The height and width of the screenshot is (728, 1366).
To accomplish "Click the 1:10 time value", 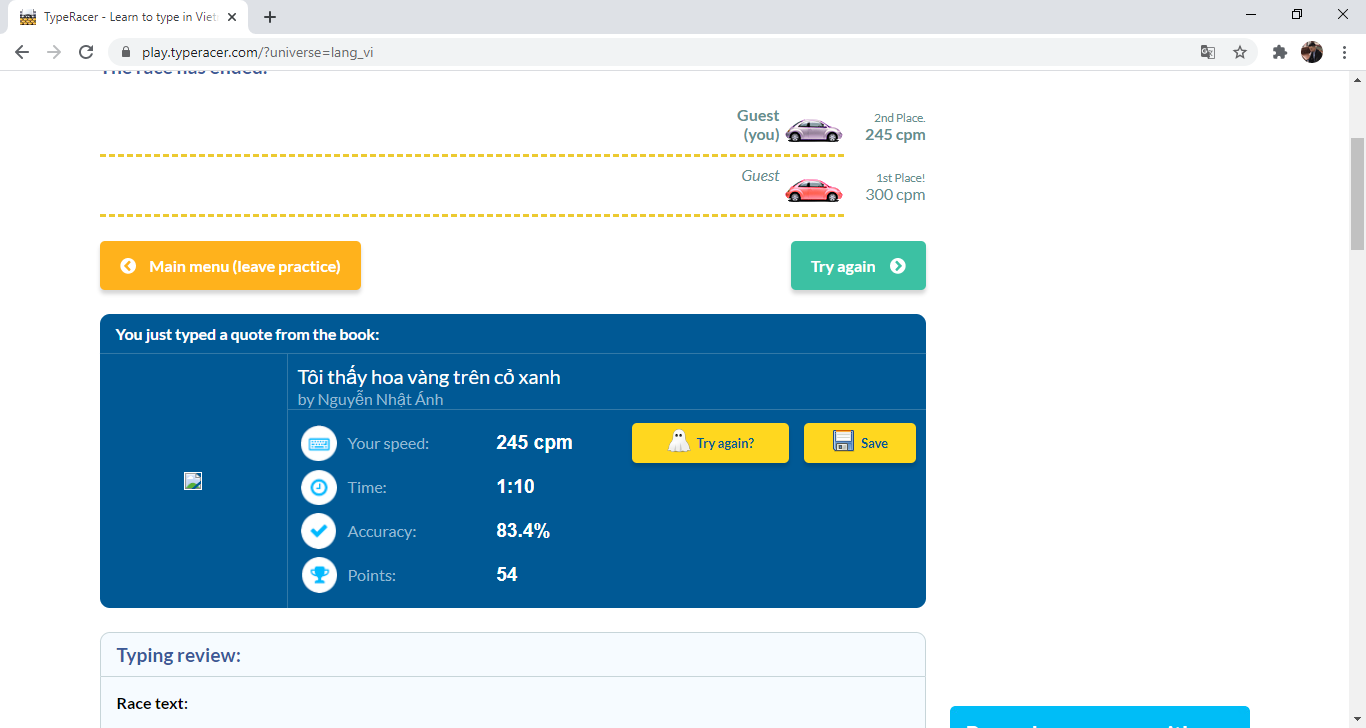I will click(515, 487).
